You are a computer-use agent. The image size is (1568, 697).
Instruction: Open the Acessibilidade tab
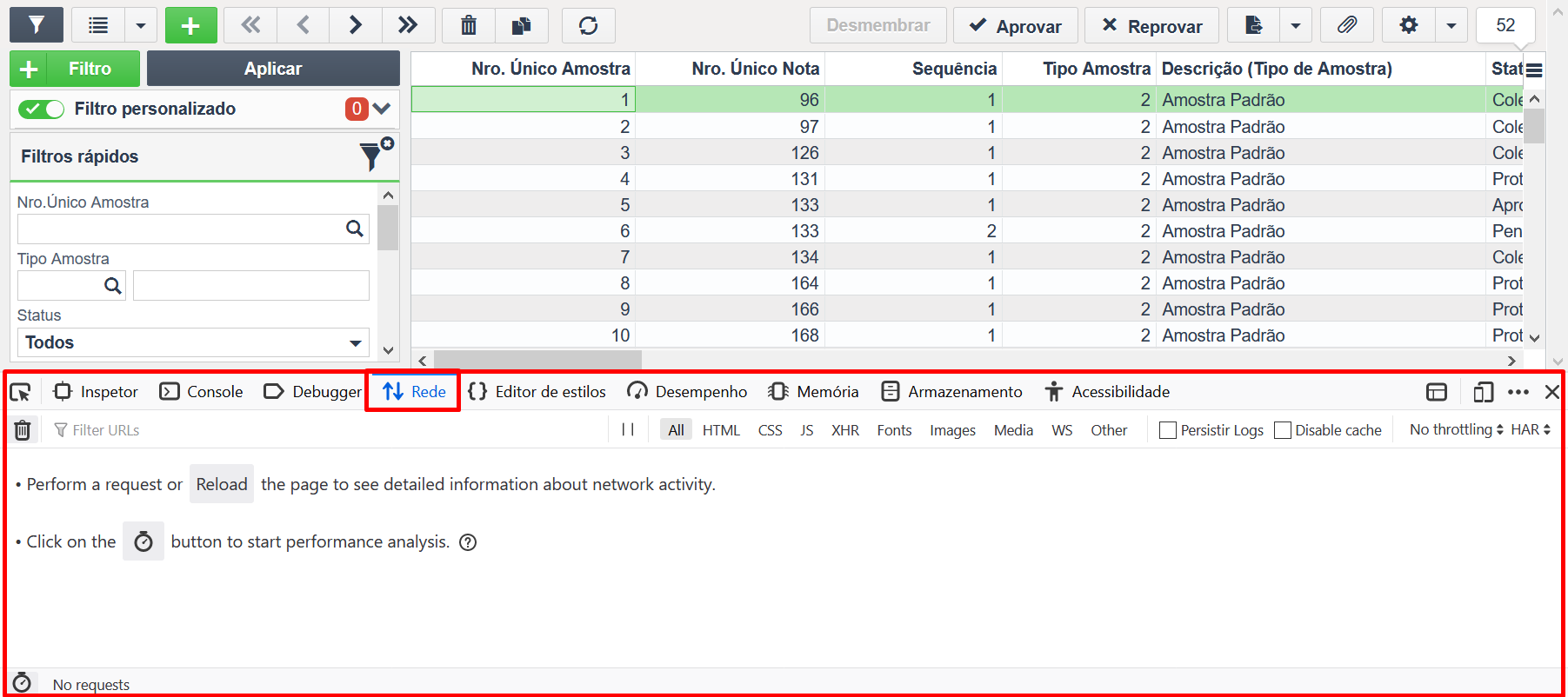pos(1108,392)
